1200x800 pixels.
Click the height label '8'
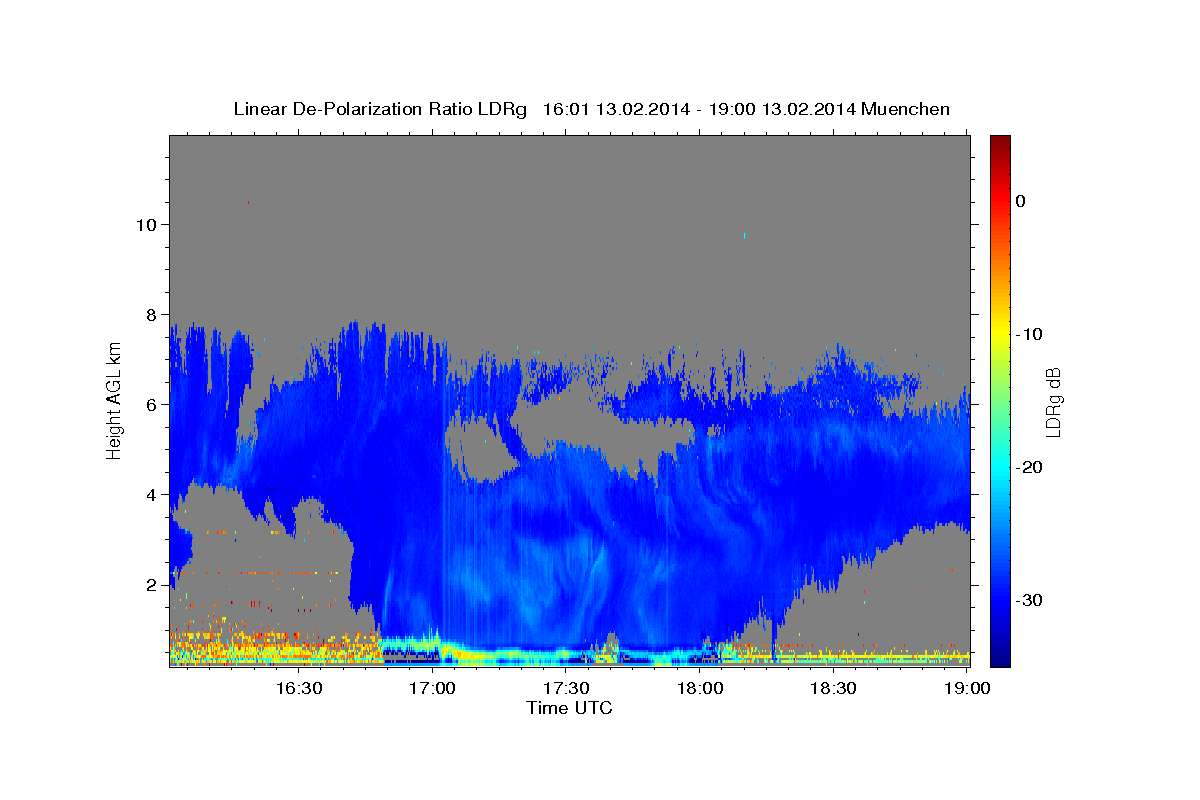[152, 315]
